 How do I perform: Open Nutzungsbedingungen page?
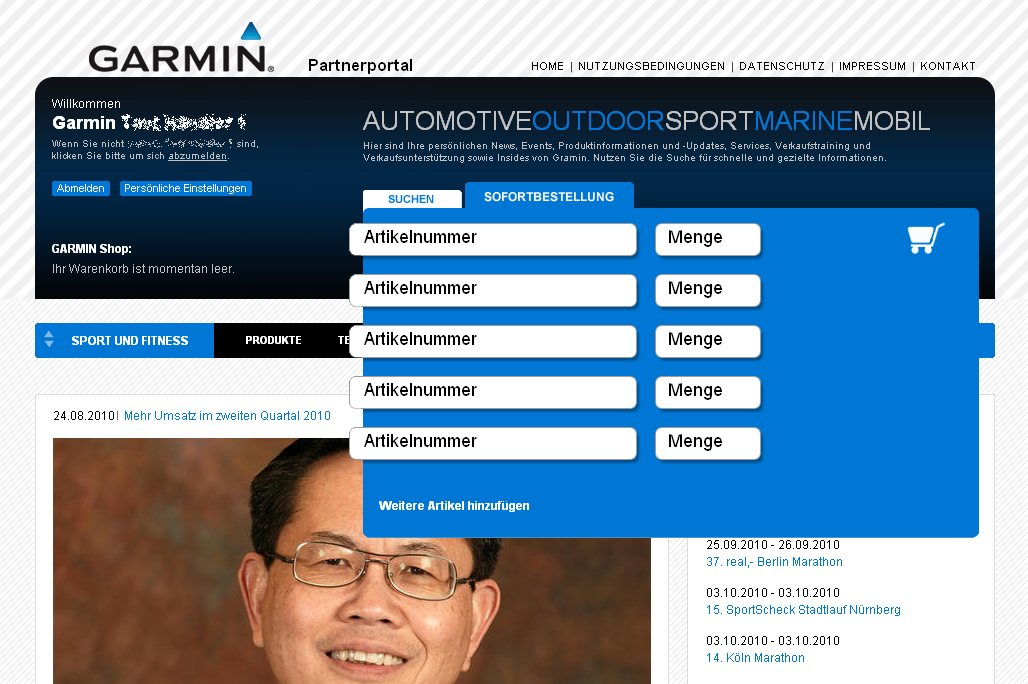point(651,67)
